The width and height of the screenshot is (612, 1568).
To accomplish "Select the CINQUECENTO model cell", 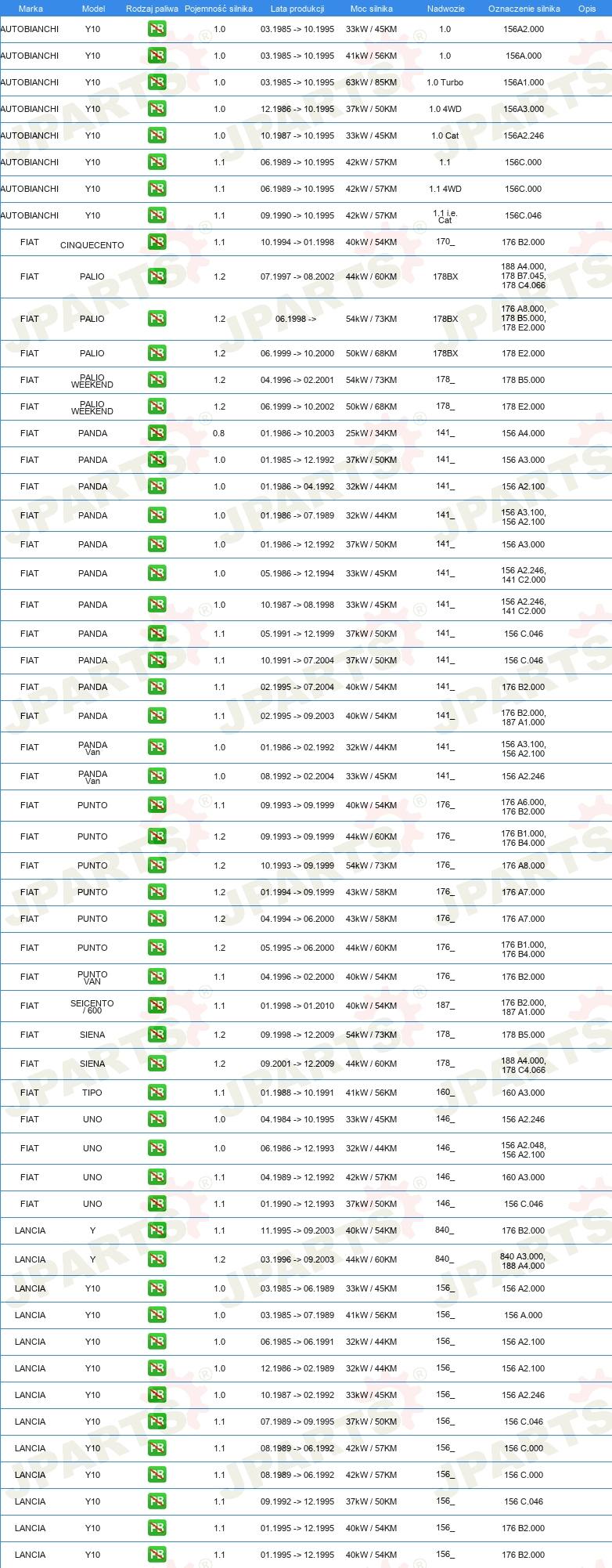I will click(92, 245).
